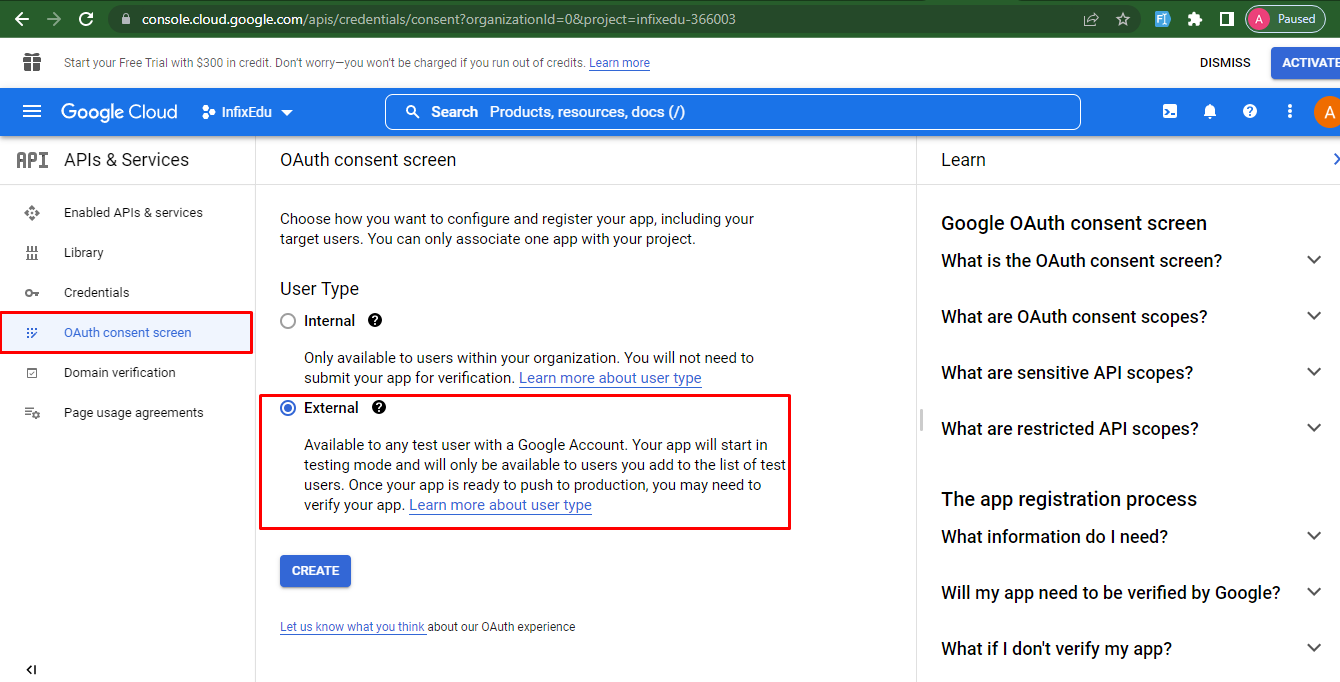Click the OAuth consent screen page heading
This screenshot has width=1340, height=682.
(368, 160)
